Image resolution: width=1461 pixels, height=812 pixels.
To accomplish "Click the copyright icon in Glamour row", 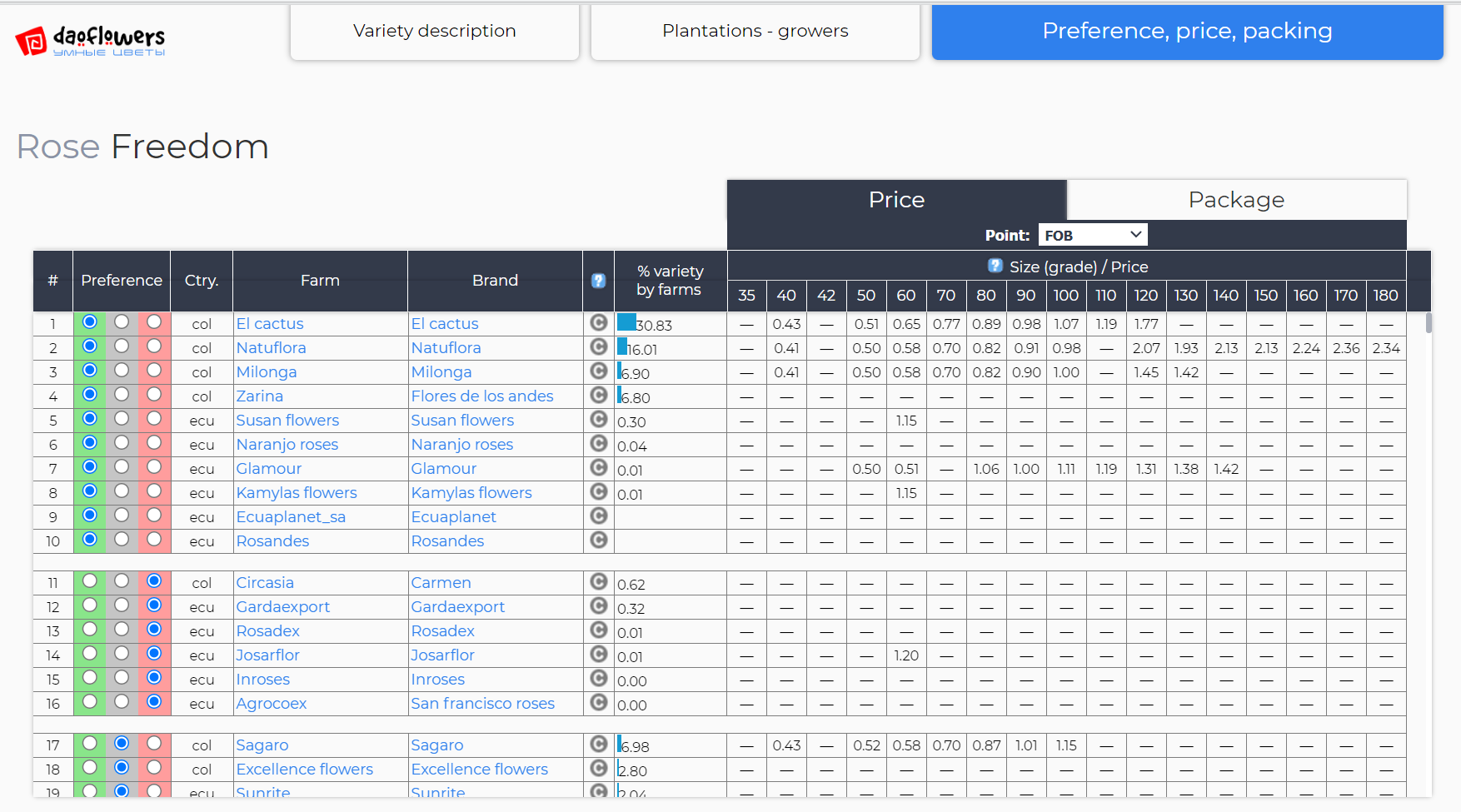I will point(598,467).
